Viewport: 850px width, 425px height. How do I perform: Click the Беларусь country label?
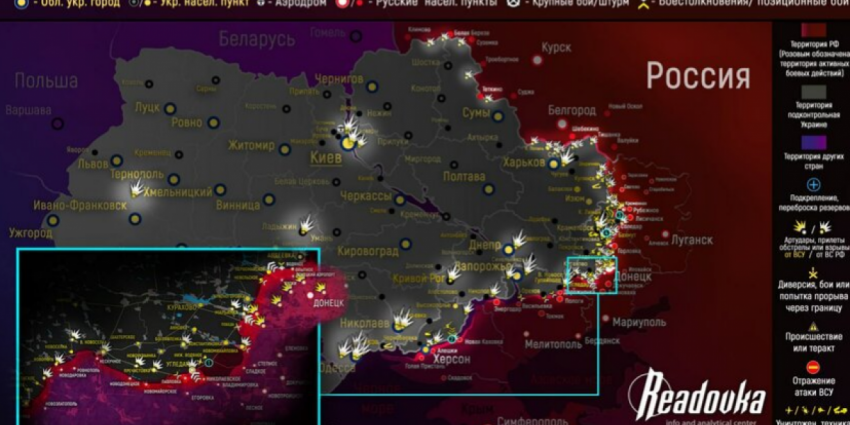(x=257, y=40)
